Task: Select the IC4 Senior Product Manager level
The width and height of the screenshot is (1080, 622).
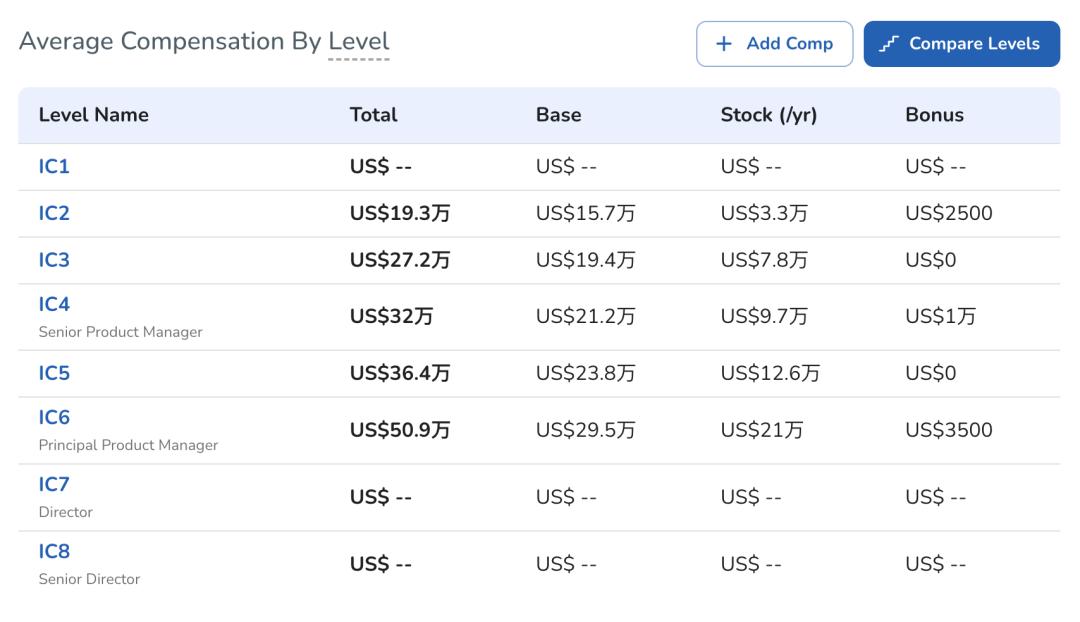Action: point(54,305)
